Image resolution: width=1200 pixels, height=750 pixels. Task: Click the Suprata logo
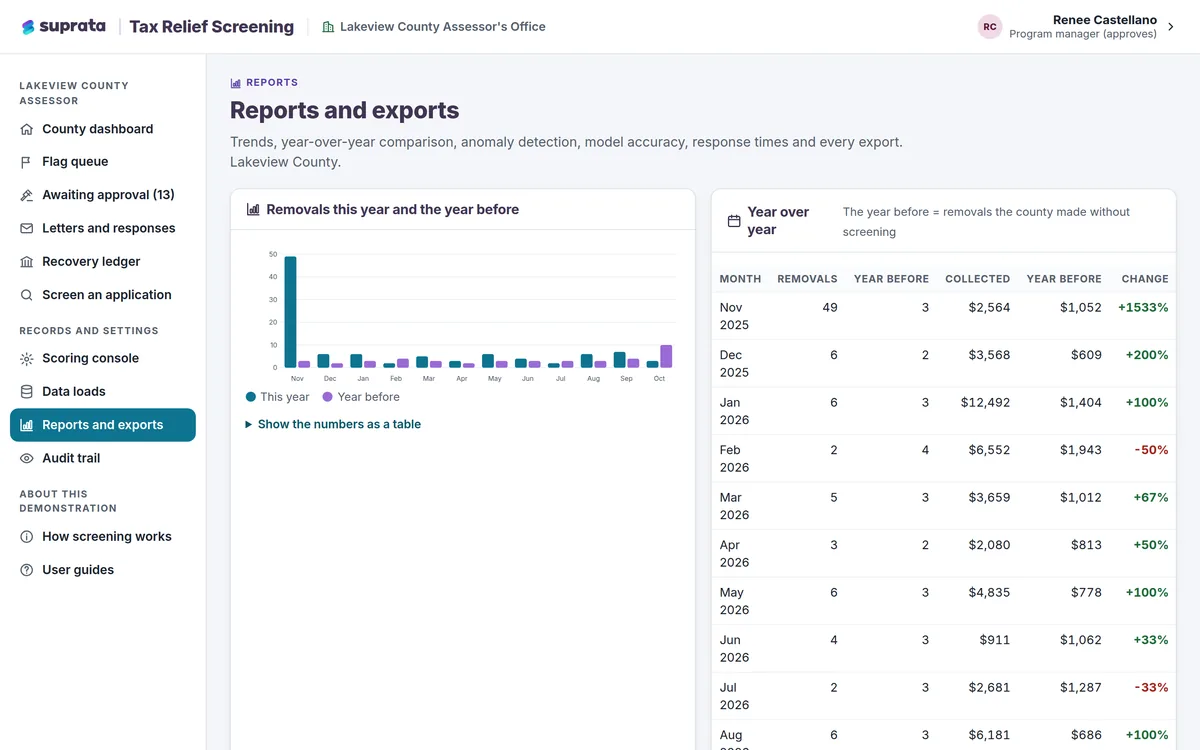63,27
